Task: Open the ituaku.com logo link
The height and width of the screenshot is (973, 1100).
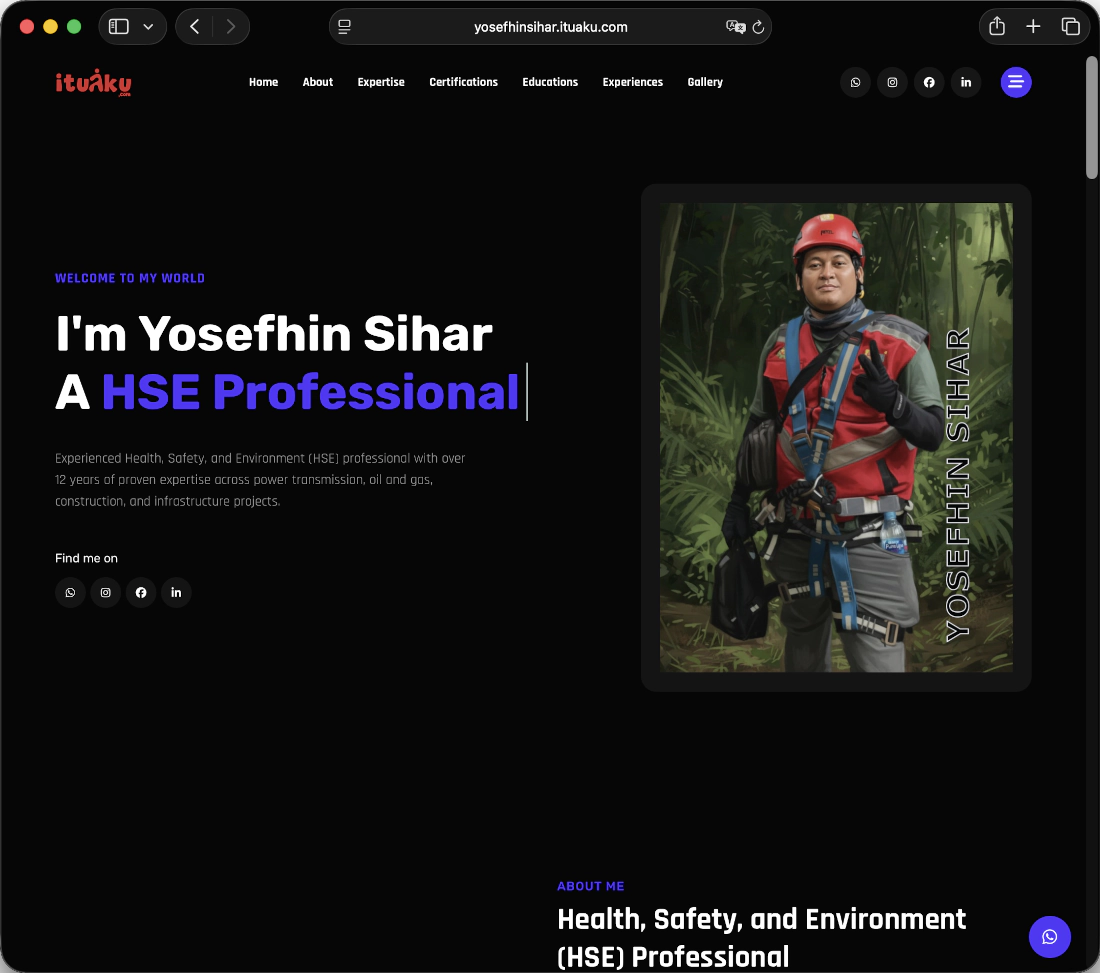Action: (x=93, y=83)
